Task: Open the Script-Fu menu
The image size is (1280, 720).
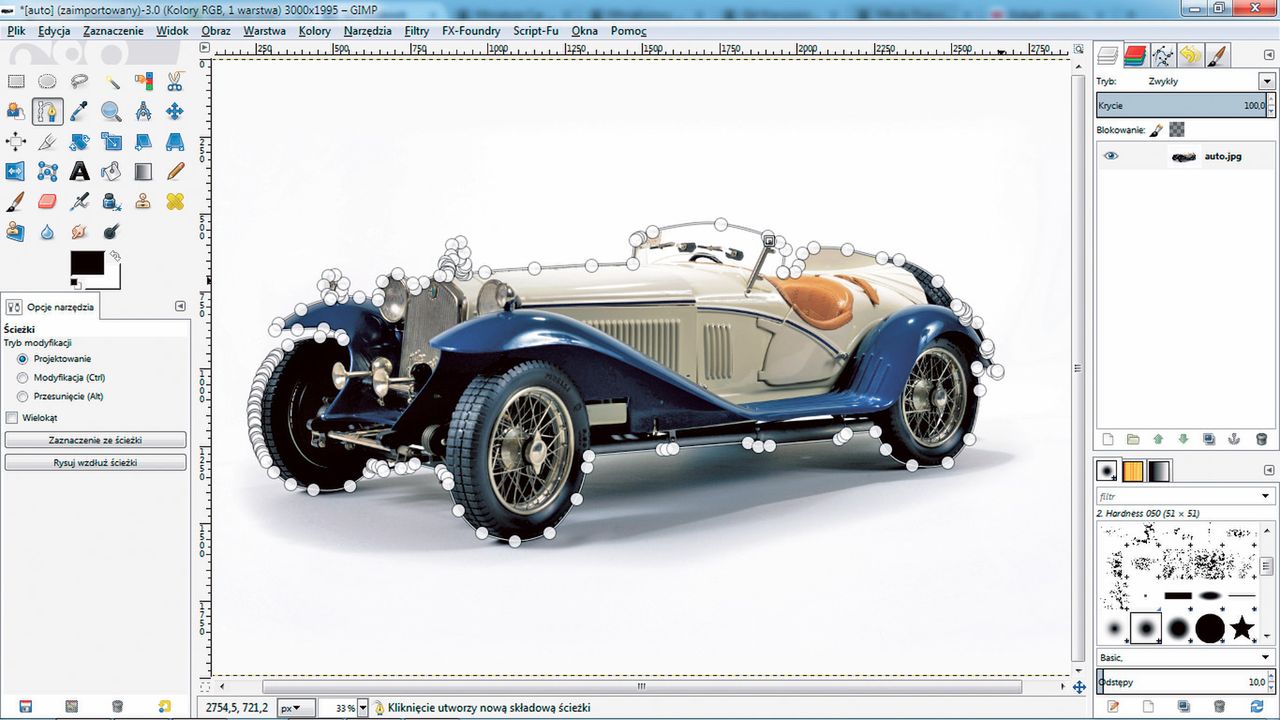Action: (535, 31)
